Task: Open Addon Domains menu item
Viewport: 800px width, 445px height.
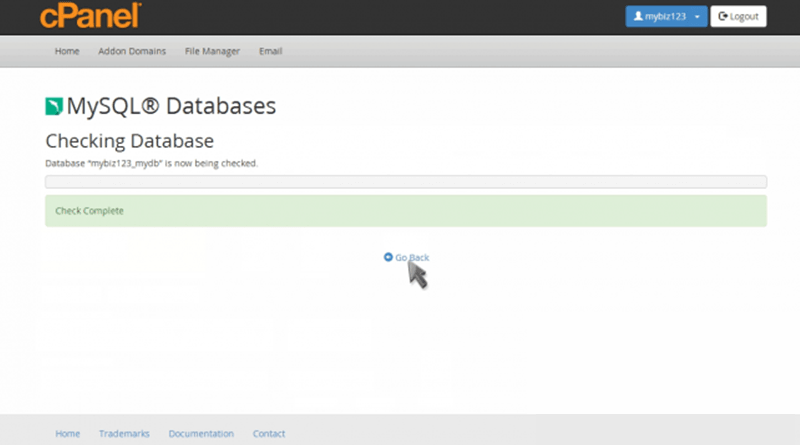Action: (x=132, y=51)
